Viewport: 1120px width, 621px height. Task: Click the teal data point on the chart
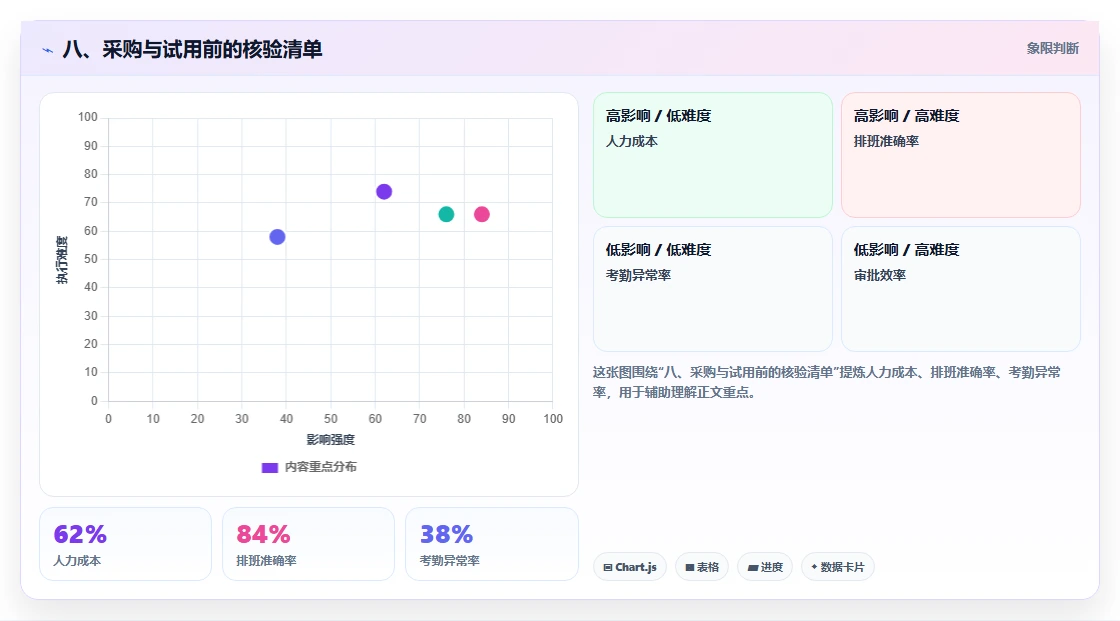click(x=446, y=214)
